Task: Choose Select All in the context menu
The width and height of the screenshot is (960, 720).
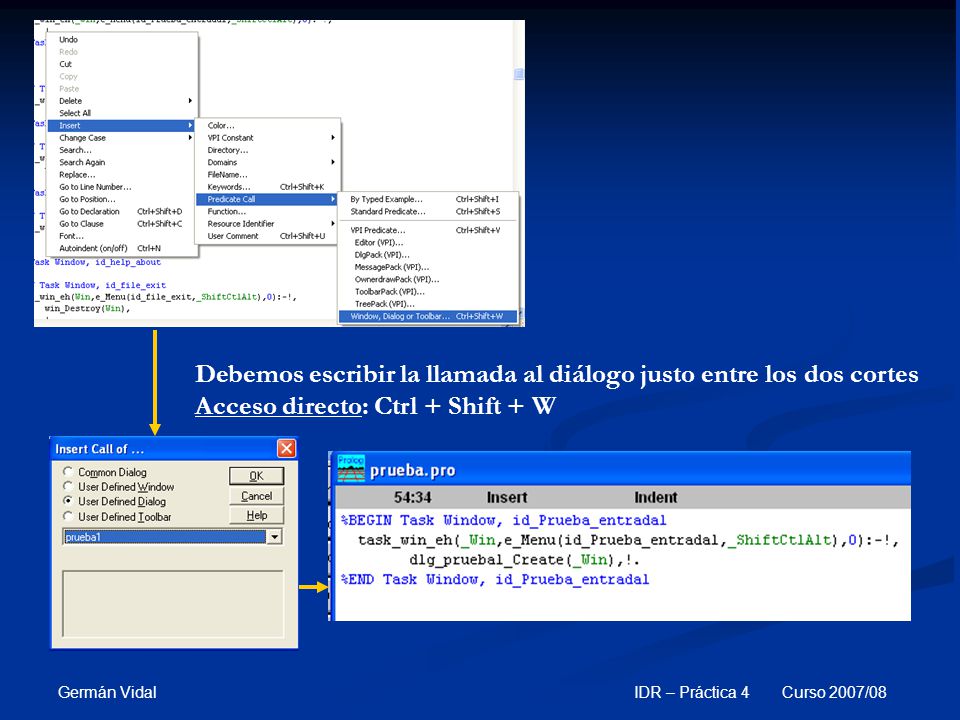Action: [x=122, y=113]
